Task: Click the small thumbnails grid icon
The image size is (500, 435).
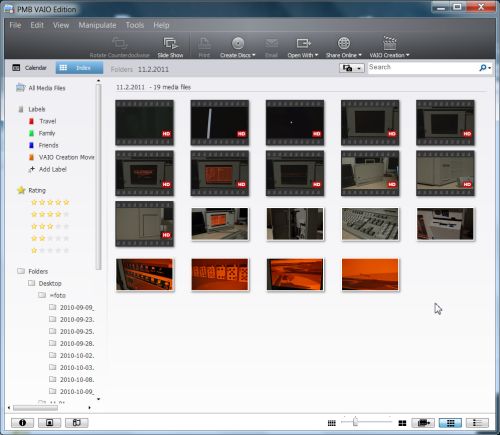Action: (x=332, y=423)
